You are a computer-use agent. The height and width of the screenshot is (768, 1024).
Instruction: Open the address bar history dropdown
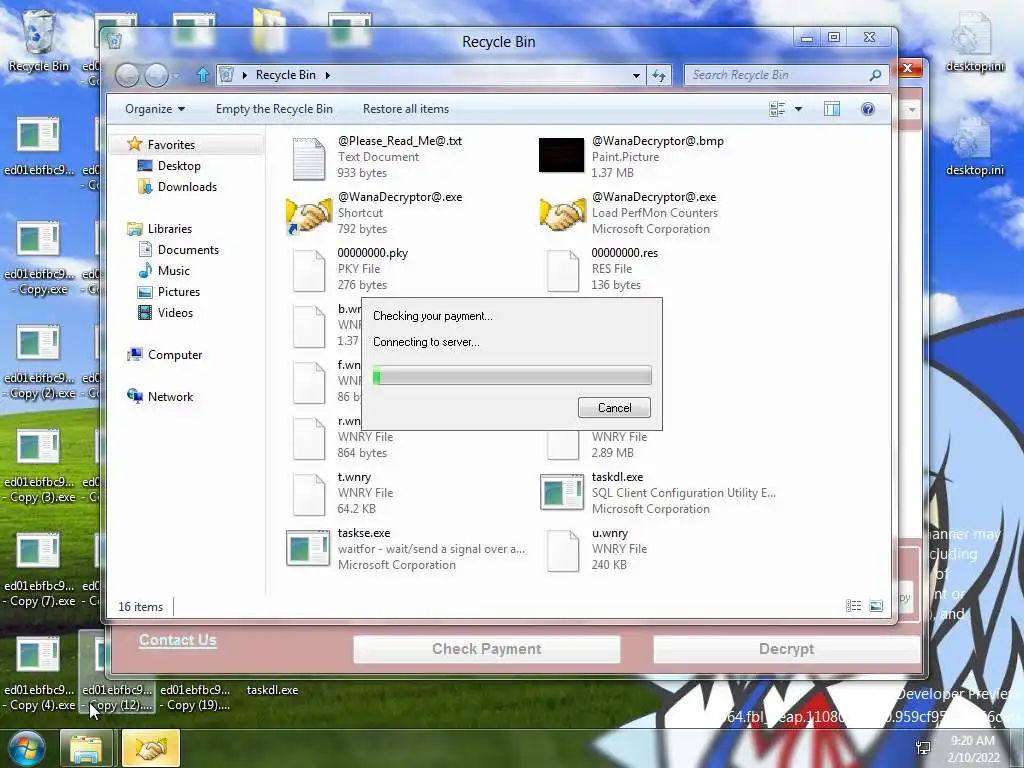coord(636,76)
